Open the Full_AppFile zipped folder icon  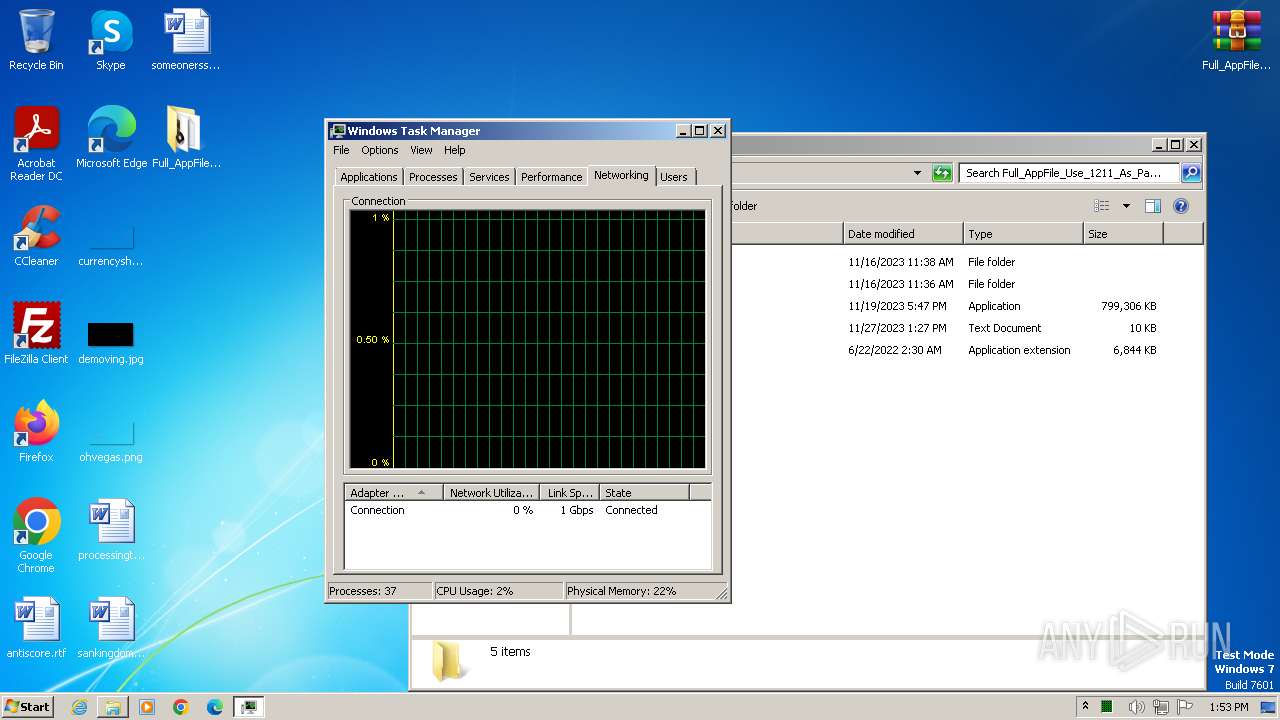(185, 137)
